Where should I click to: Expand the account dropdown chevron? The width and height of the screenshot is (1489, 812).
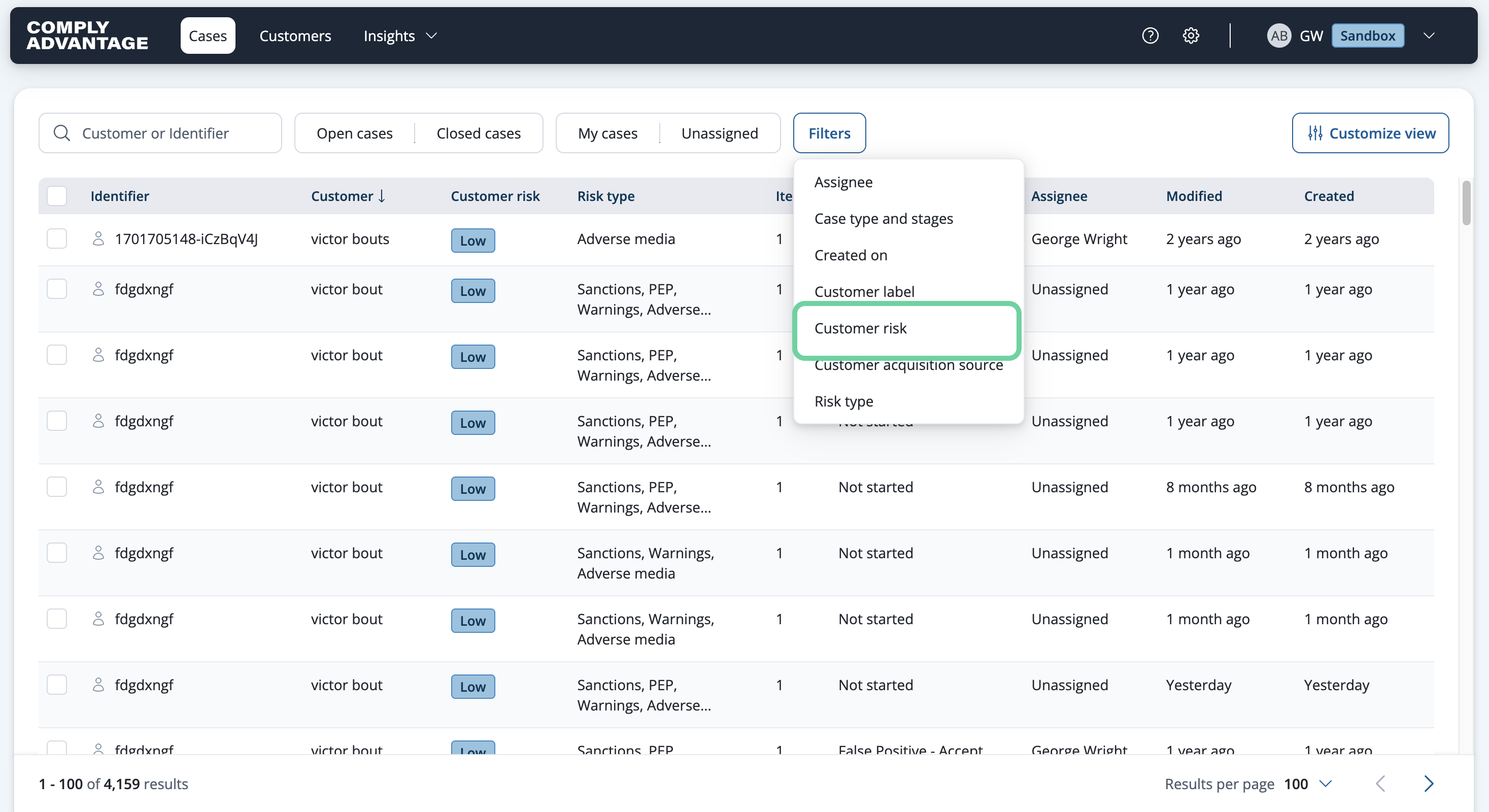(1429, 36)
